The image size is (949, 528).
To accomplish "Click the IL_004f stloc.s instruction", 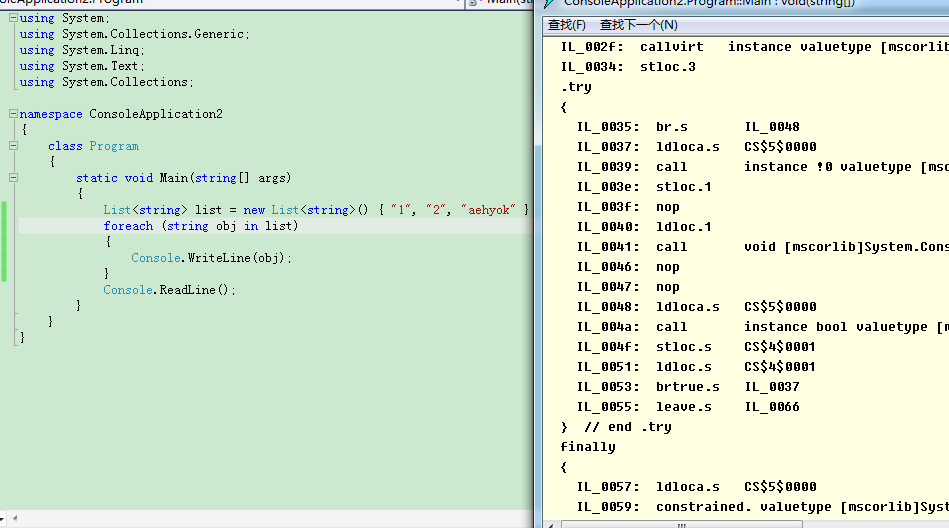I will [x=696, y=346].
